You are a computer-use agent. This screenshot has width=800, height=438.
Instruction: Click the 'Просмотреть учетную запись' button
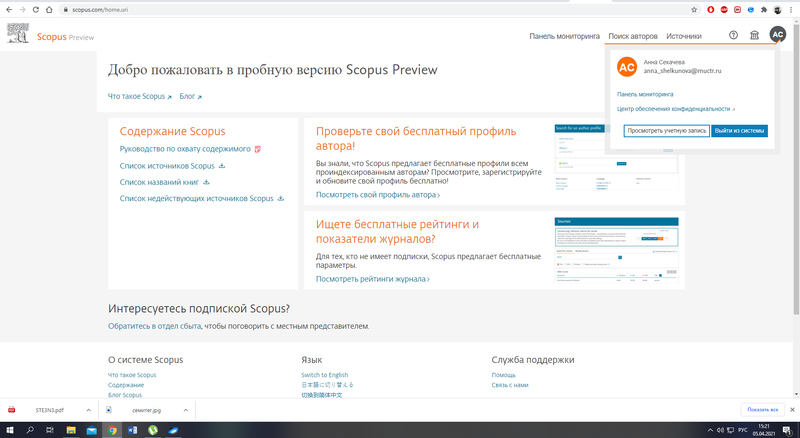[x=666, y=131]
